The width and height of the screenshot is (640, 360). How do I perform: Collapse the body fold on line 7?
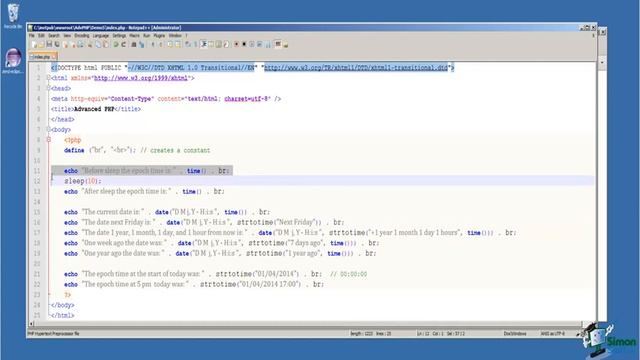48,129
